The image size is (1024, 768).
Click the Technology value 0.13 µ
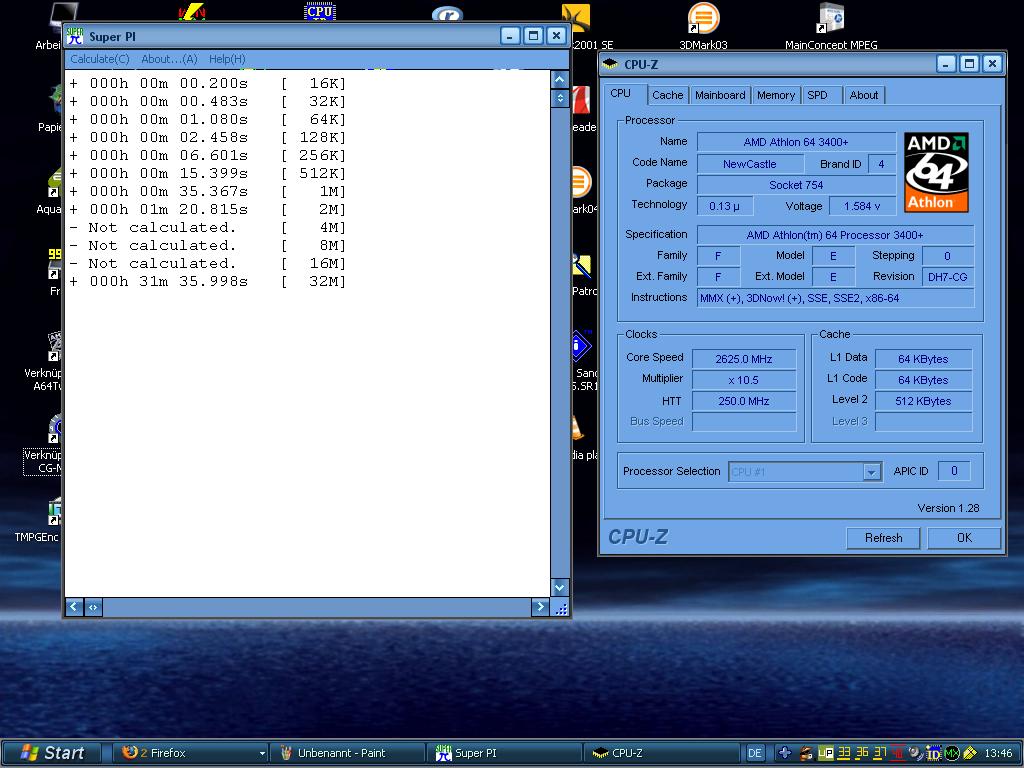(x=724, y=206)
